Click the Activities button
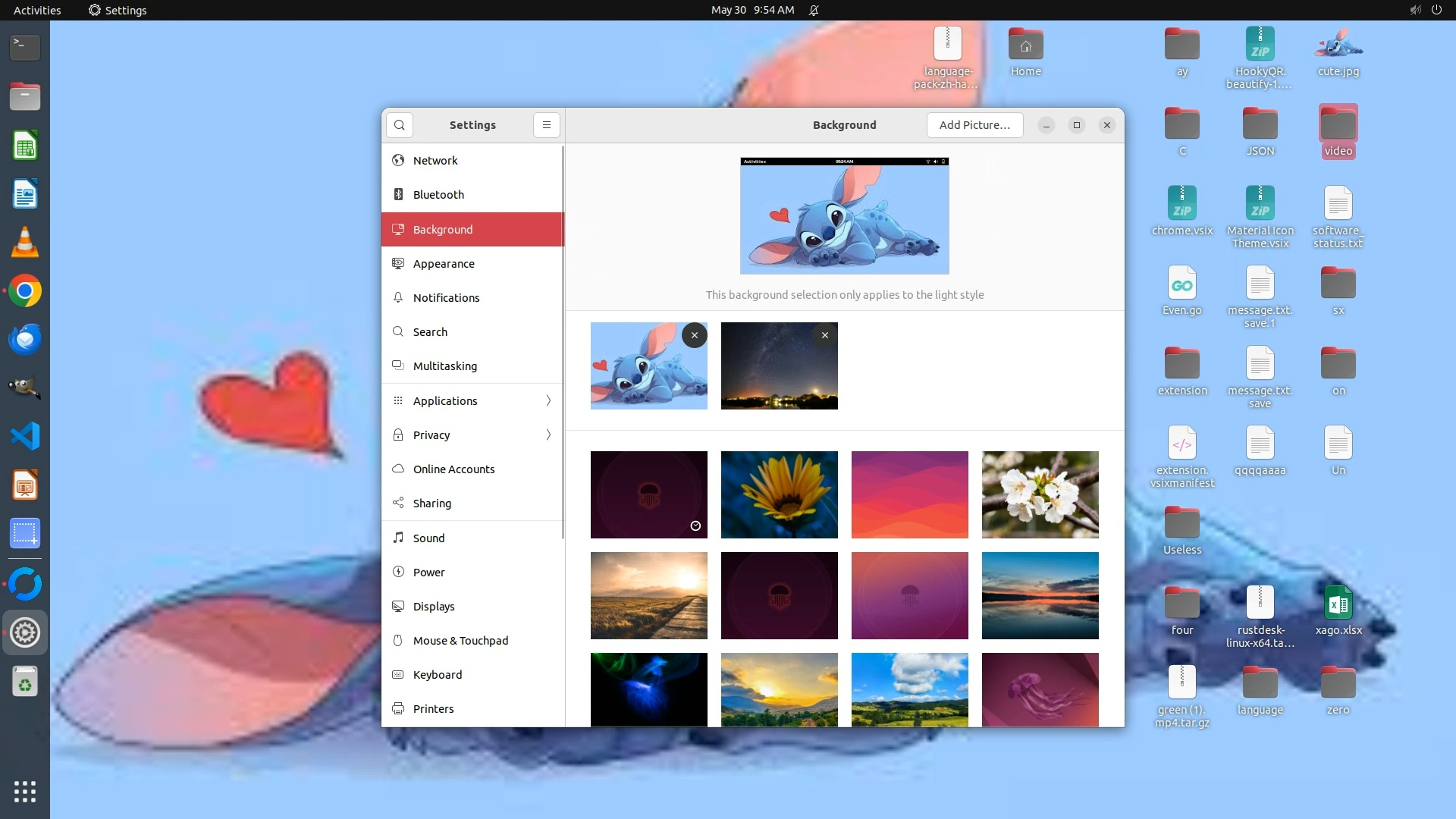Screen dimensions: 1456x819 (x=37, y=10)
